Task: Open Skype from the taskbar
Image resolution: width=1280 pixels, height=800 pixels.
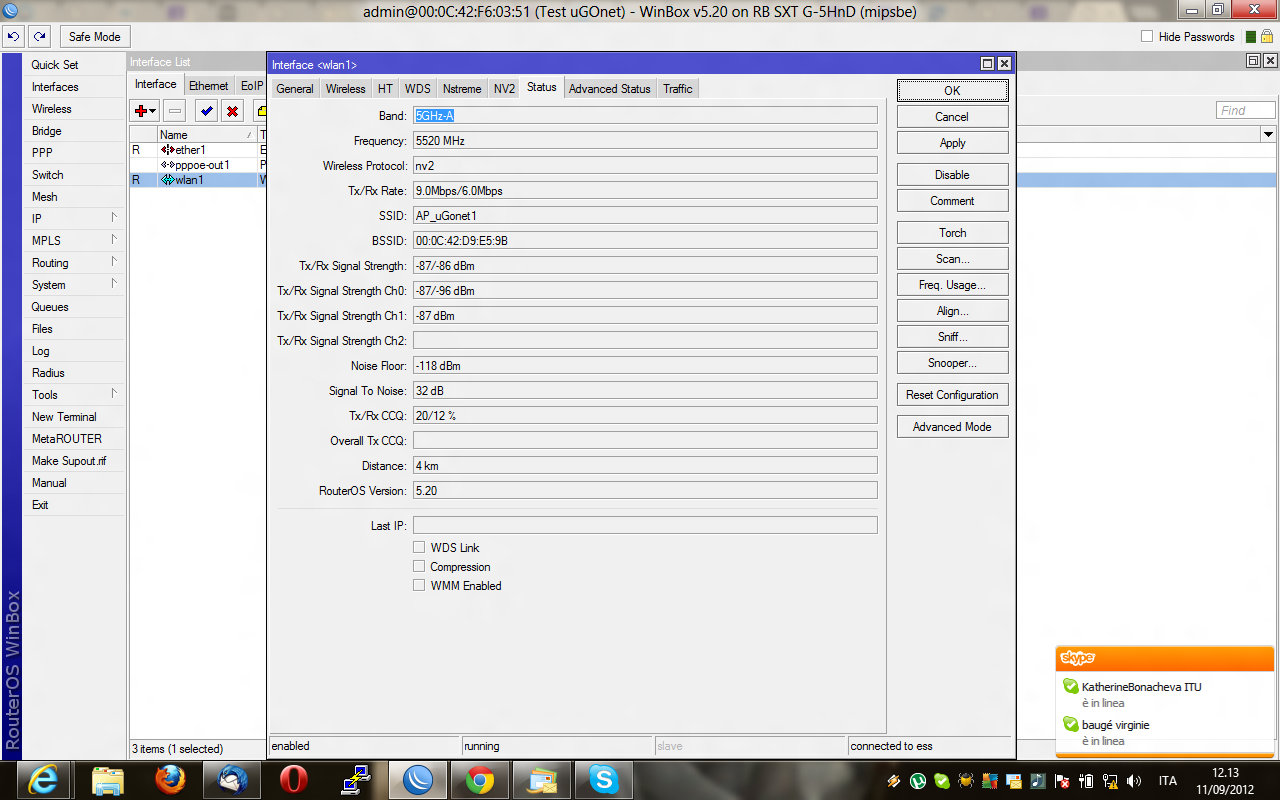Action: click(604, 780)
